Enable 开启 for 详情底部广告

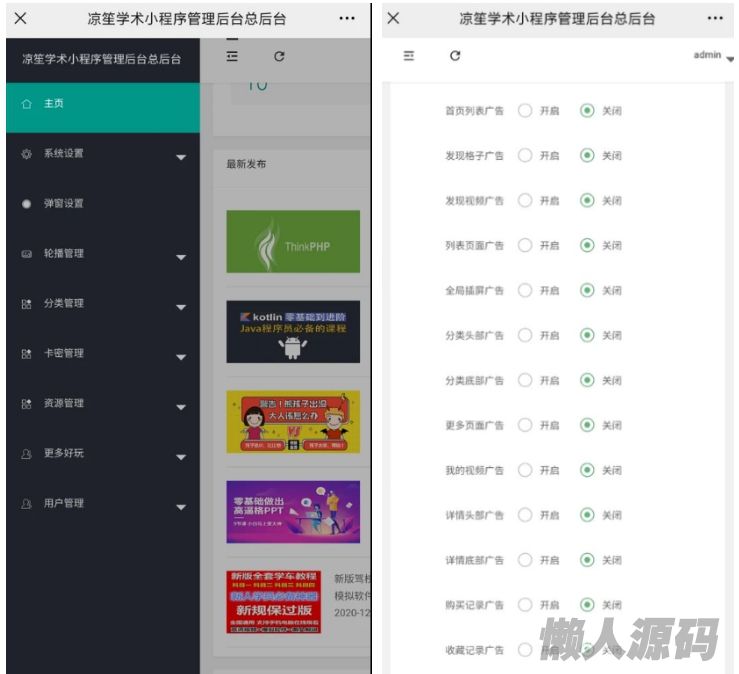coord(525,560)
